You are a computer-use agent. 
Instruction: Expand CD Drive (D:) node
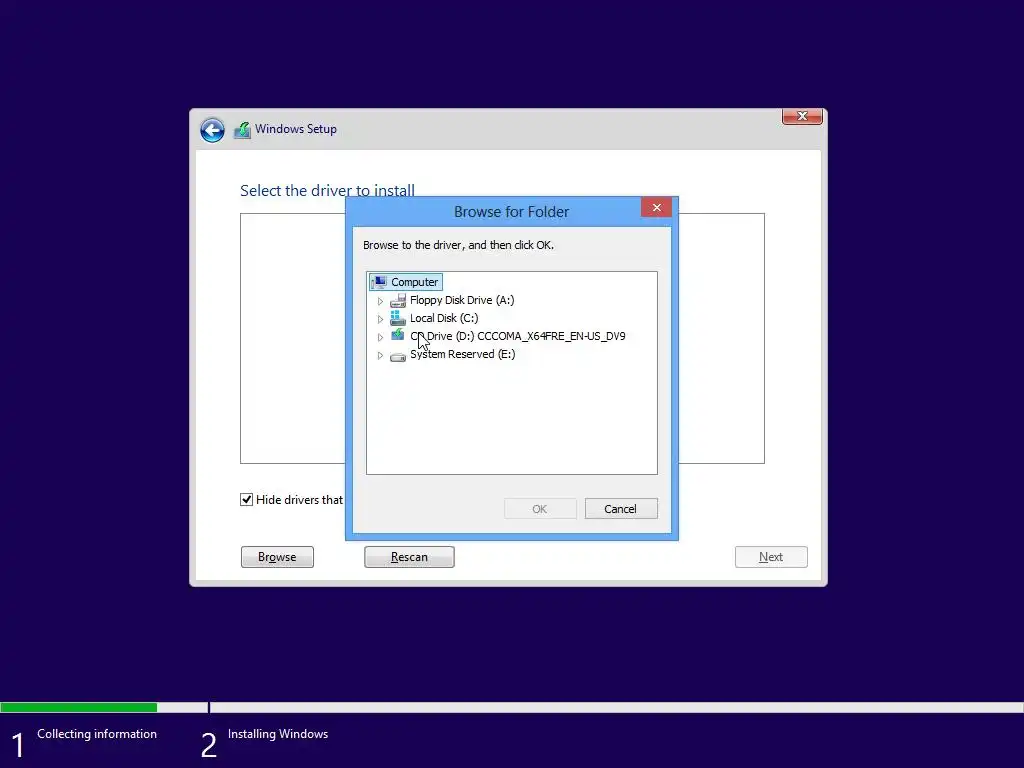(x=380, y=337)
